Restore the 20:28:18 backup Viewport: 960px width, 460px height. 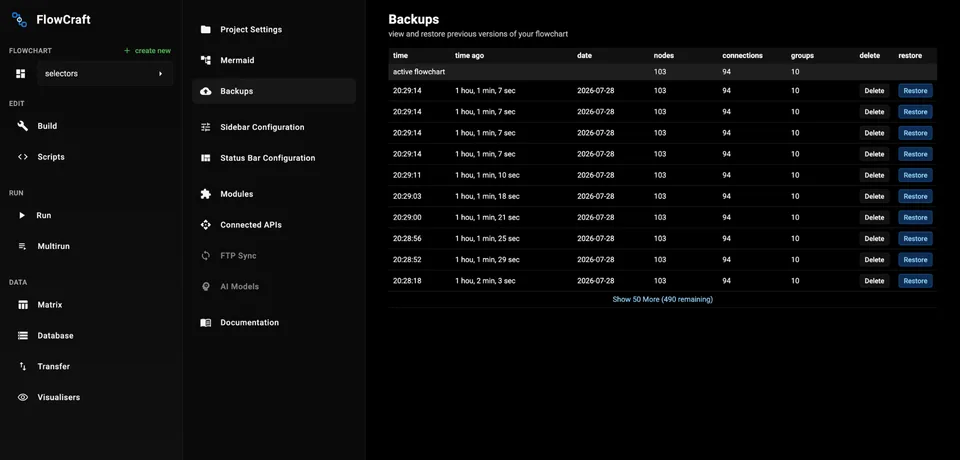click(915, 281)
